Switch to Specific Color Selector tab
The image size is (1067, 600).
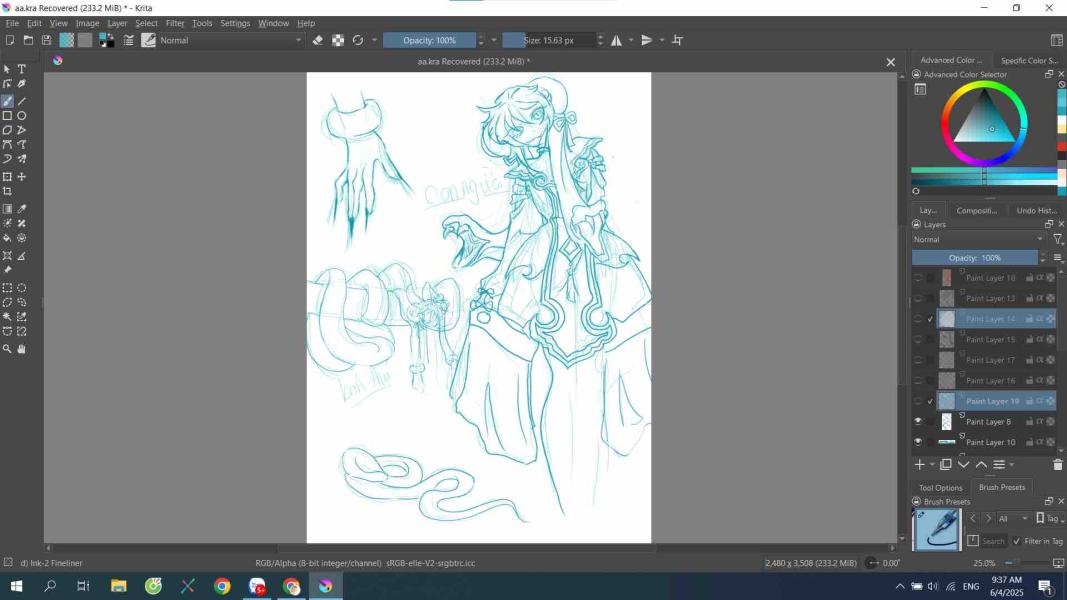pos(1029,61)
